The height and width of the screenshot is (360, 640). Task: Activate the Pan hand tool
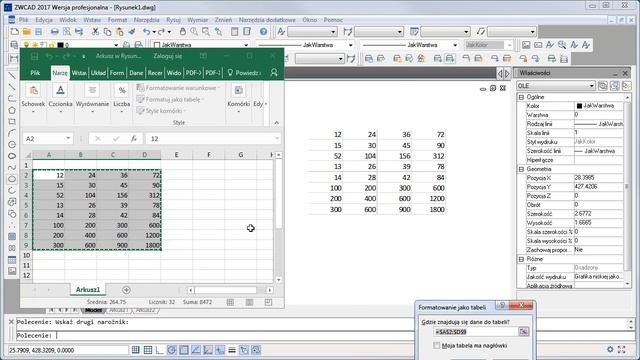pos(182,31)
